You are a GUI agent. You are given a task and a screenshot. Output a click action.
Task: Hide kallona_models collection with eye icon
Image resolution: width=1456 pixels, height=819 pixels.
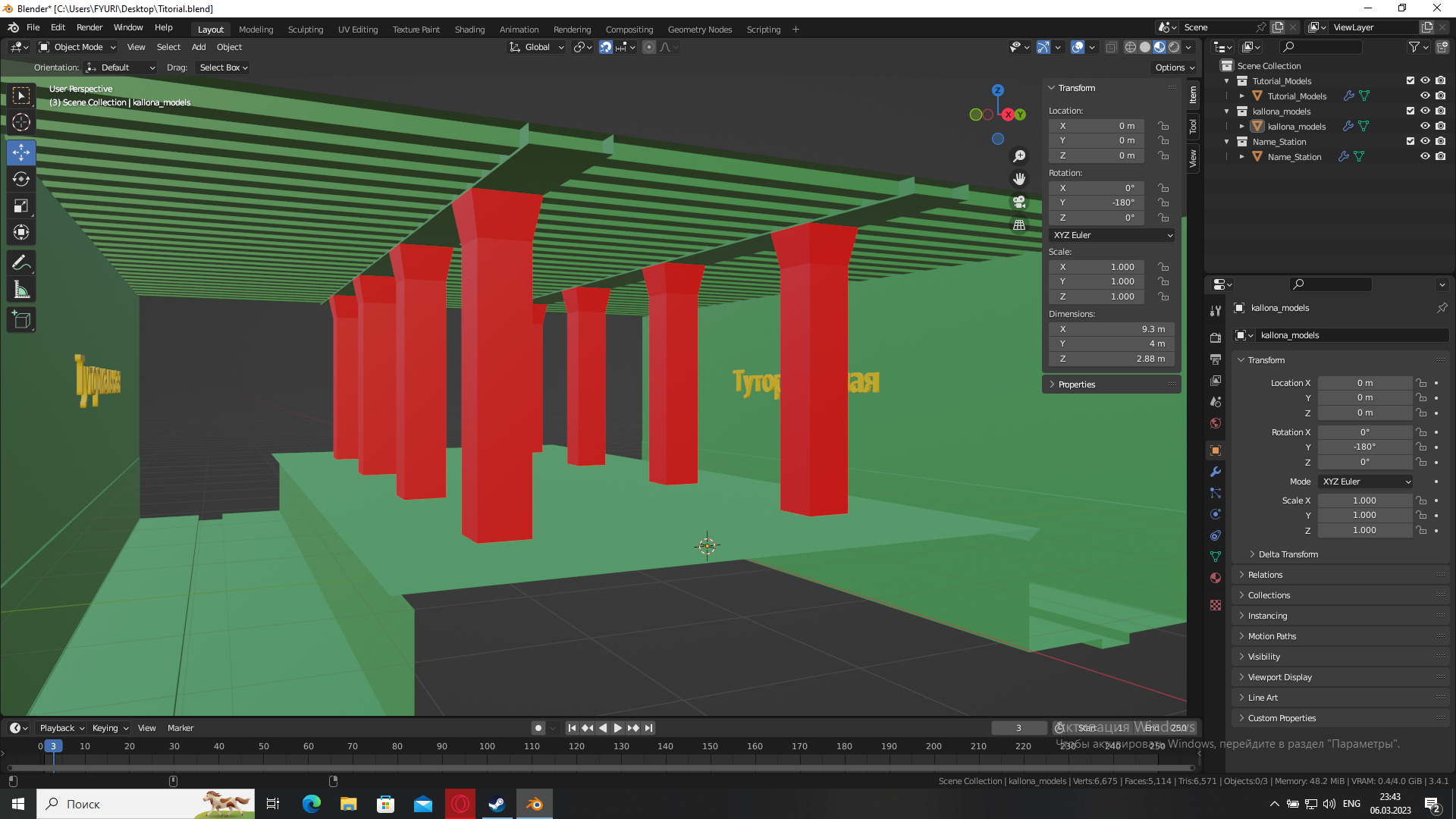1425,111
